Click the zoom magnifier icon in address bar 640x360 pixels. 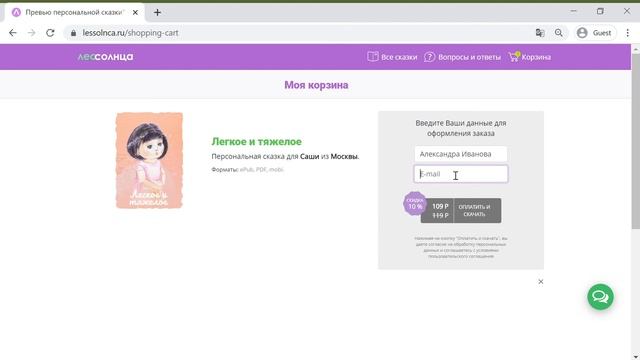[558, 33]
